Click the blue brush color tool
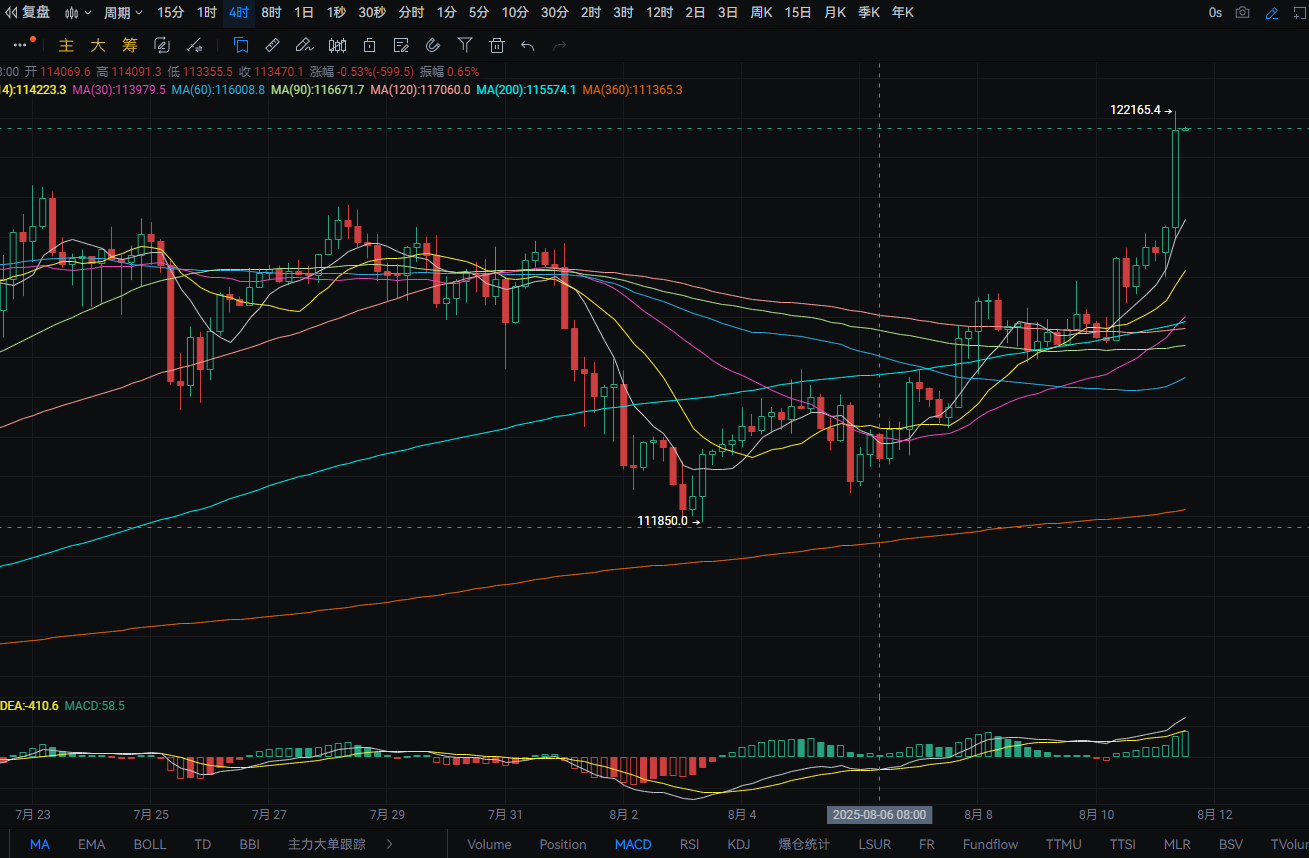The width and height of the screenshot is (1309, 858). click(x=1272, y=13)
